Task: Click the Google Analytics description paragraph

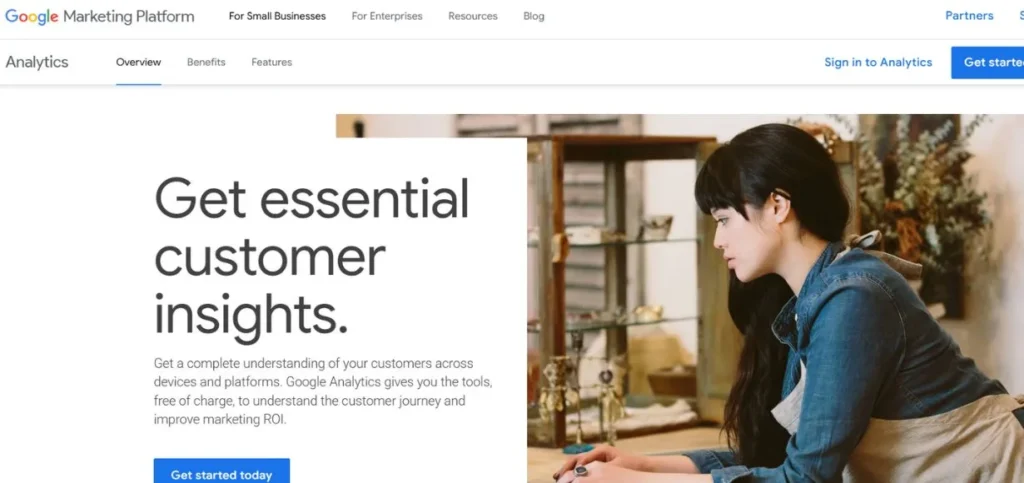Action: point(323,391)
